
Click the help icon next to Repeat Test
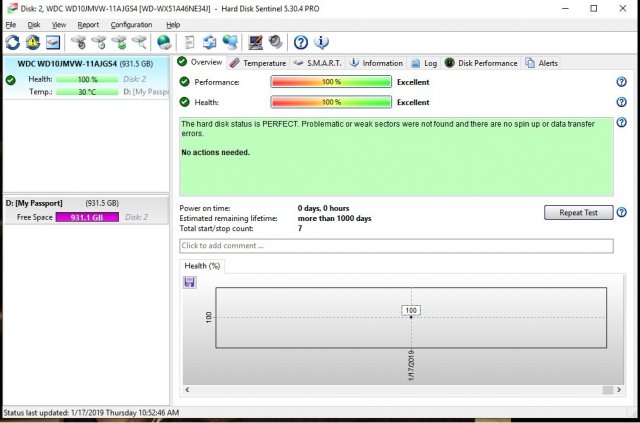[x=622, y=213]
